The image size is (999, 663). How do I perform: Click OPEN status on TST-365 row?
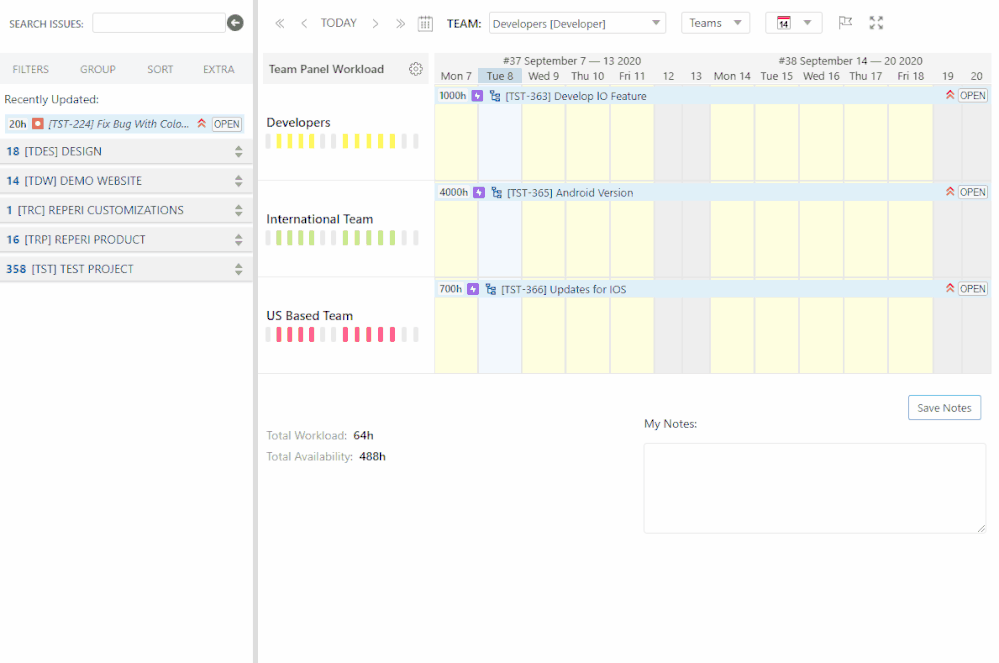pos(972,192)
